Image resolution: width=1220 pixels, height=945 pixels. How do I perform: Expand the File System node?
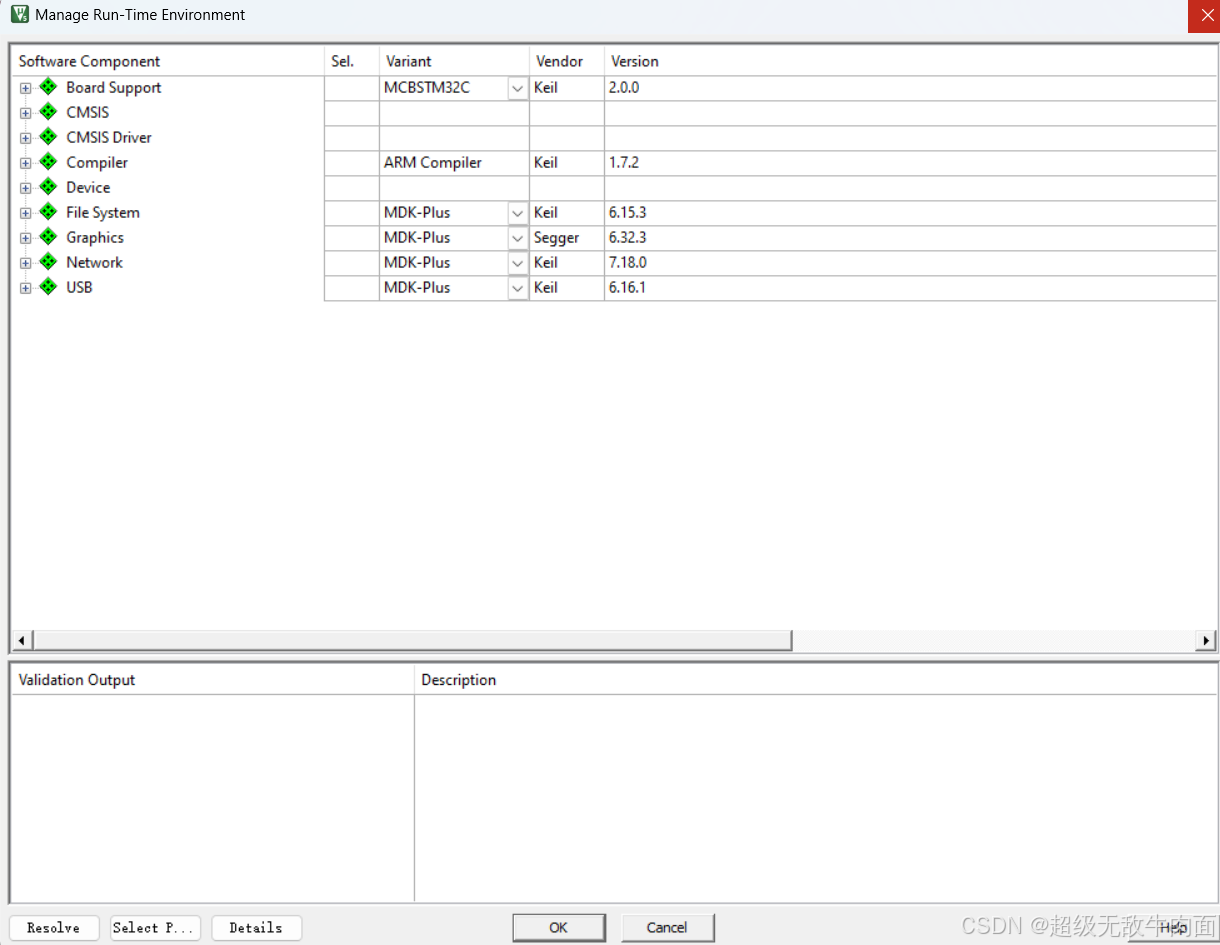[25, 213]
